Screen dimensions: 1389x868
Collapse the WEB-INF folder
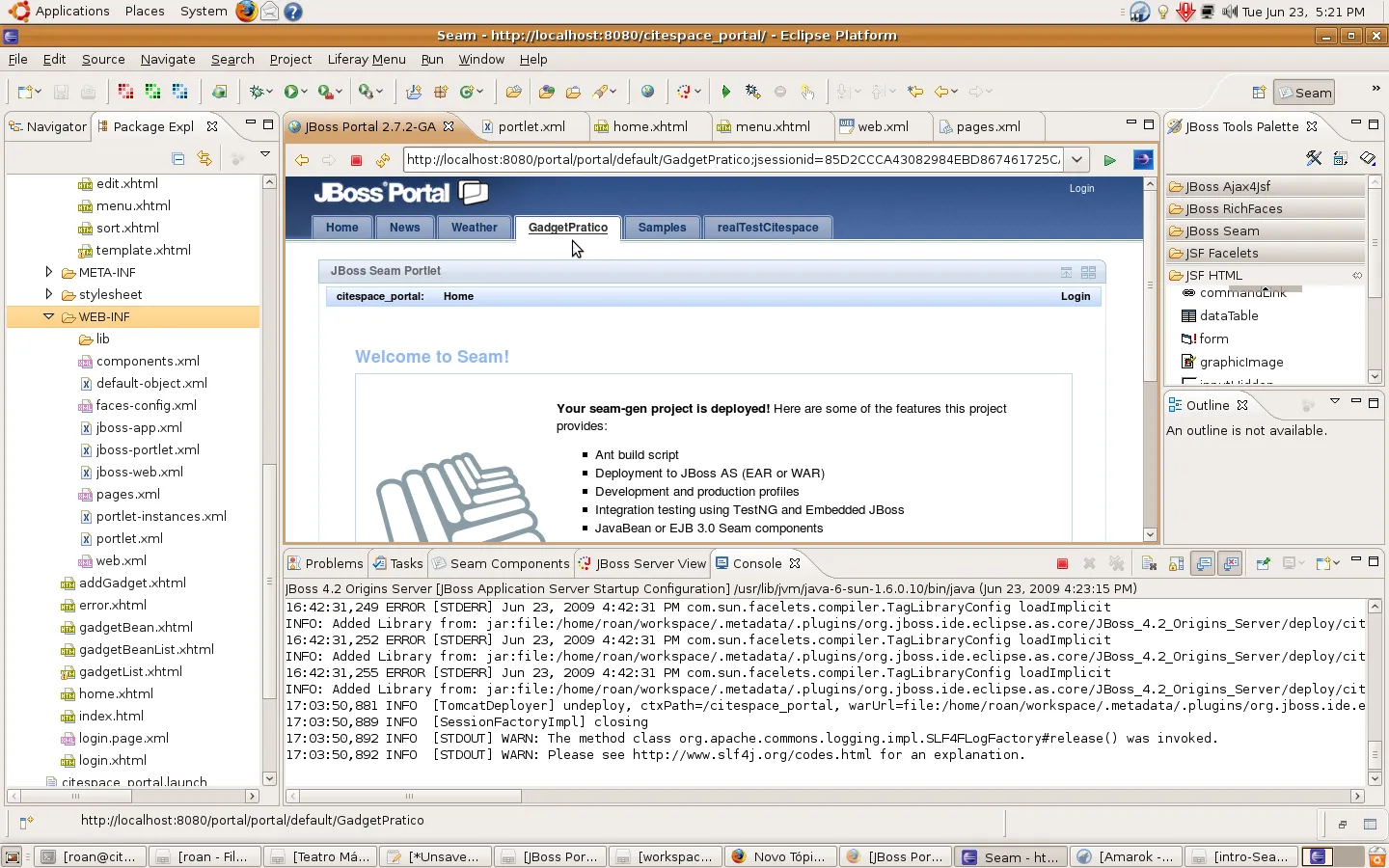tap(48, 316)
